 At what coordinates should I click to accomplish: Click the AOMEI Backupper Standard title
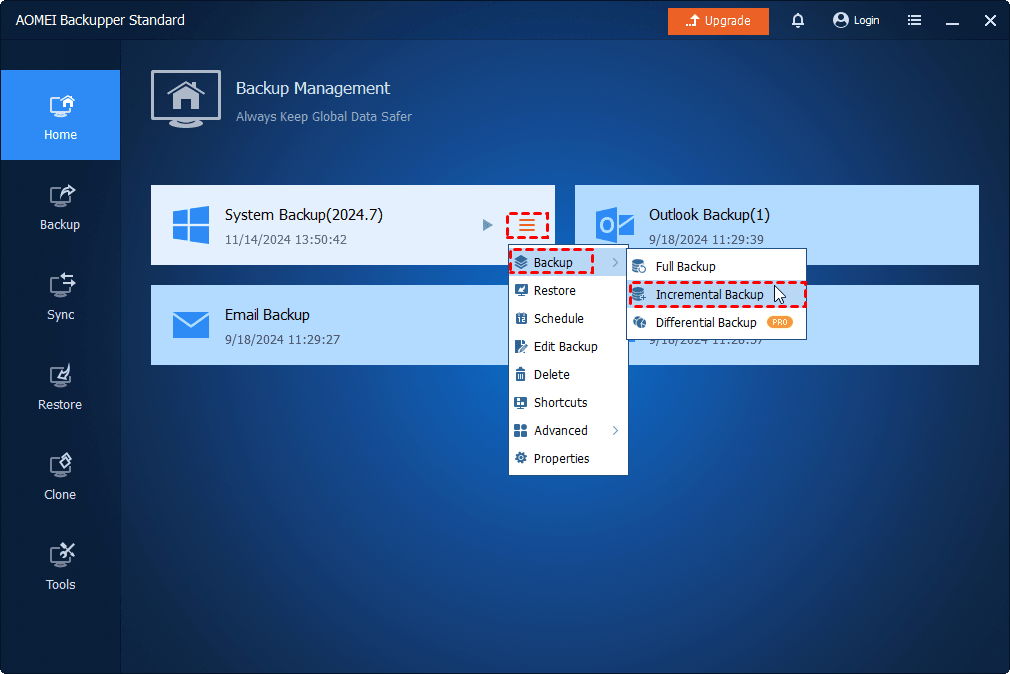100,20
